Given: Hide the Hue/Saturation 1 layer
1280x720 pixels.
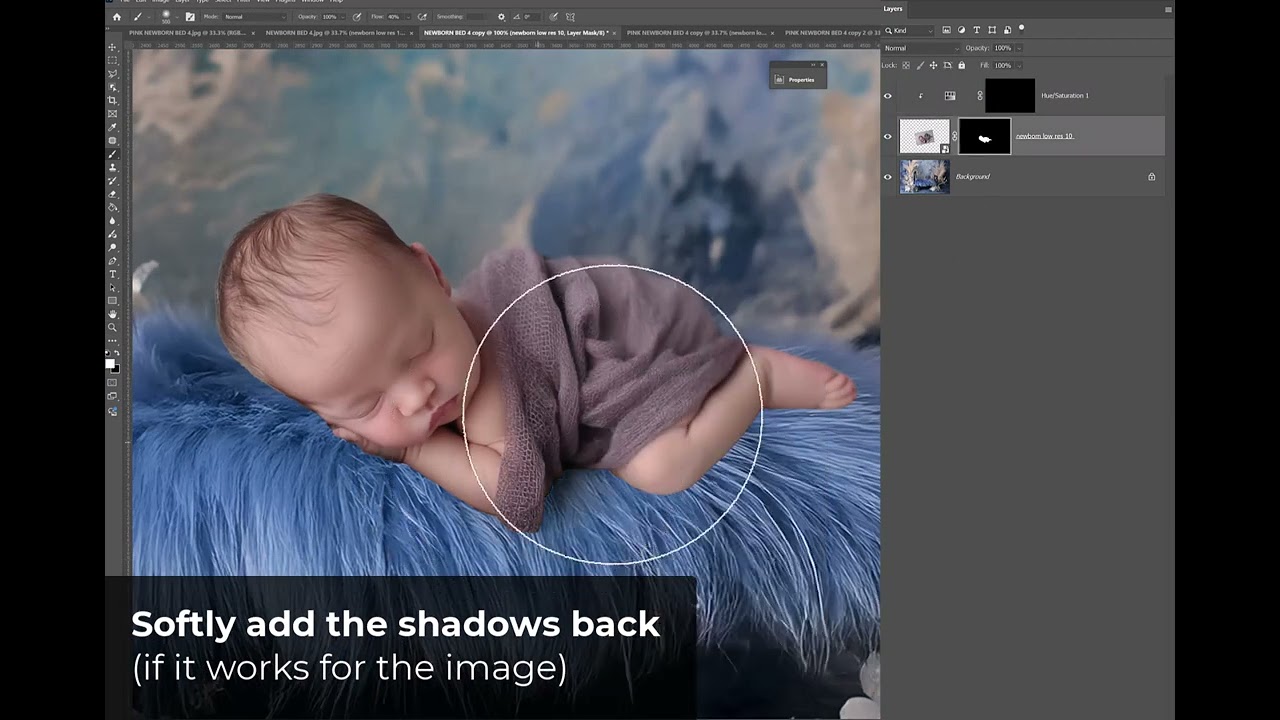Looking at the screenshot, I should point(887,96).
